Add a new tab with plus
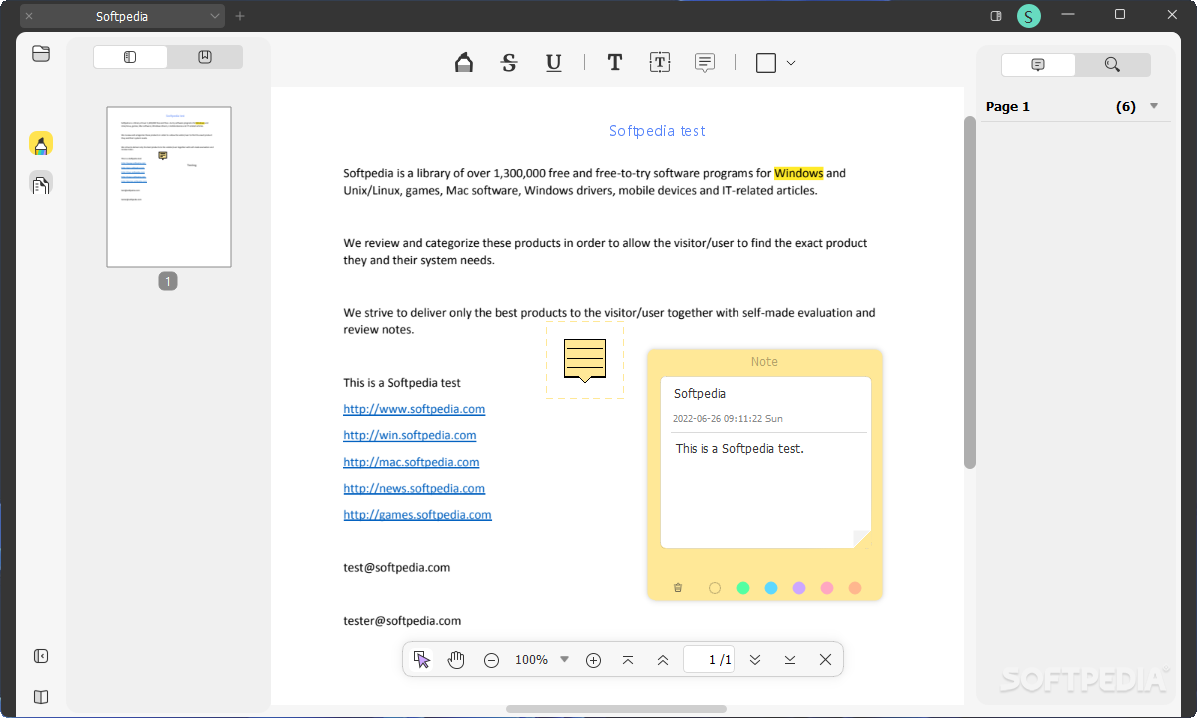Image resolution: width=1197 pixels, height=718 pixels. [x=240, y=16]
